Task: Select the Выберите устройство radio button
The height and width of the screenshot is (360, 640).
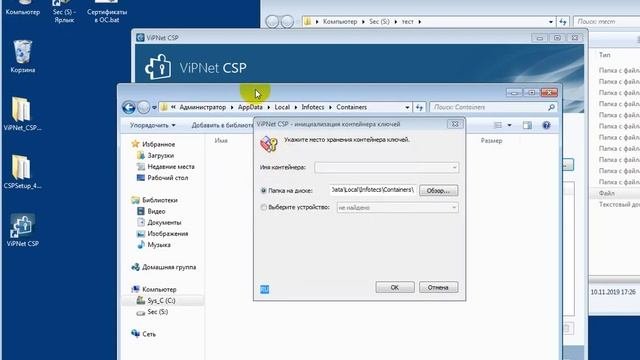Action: 264,207
